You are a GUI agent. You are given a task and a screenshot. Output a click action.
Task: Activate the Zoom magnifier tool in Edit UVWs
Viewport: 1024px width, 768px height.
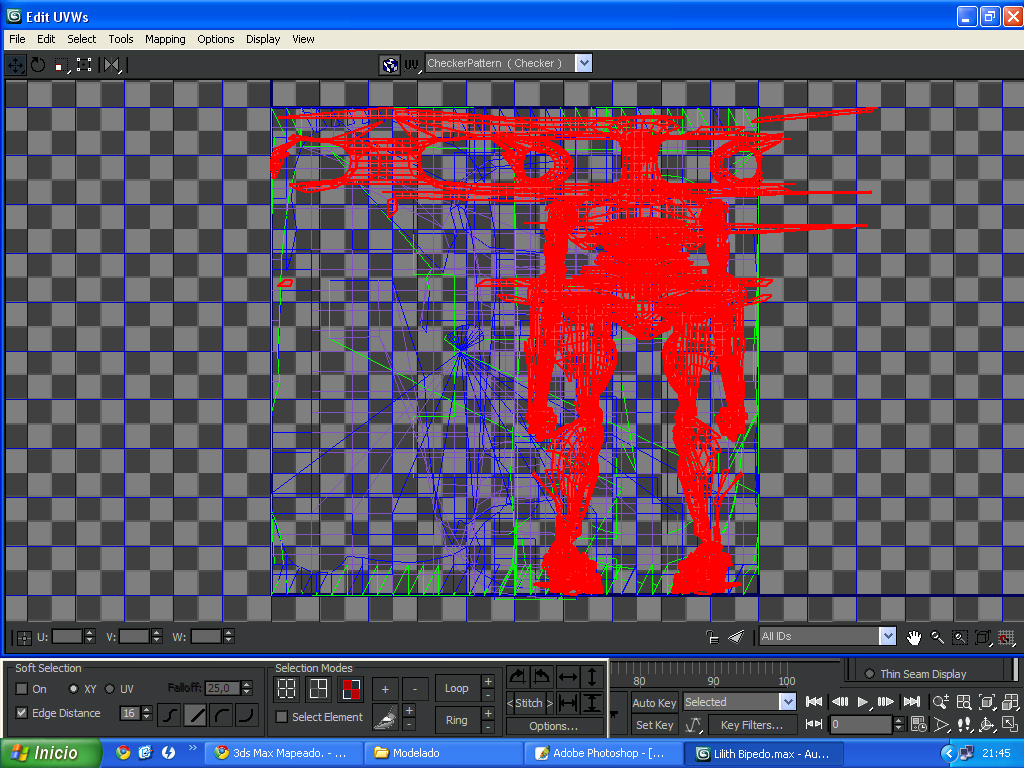click(x=936, y=637)
